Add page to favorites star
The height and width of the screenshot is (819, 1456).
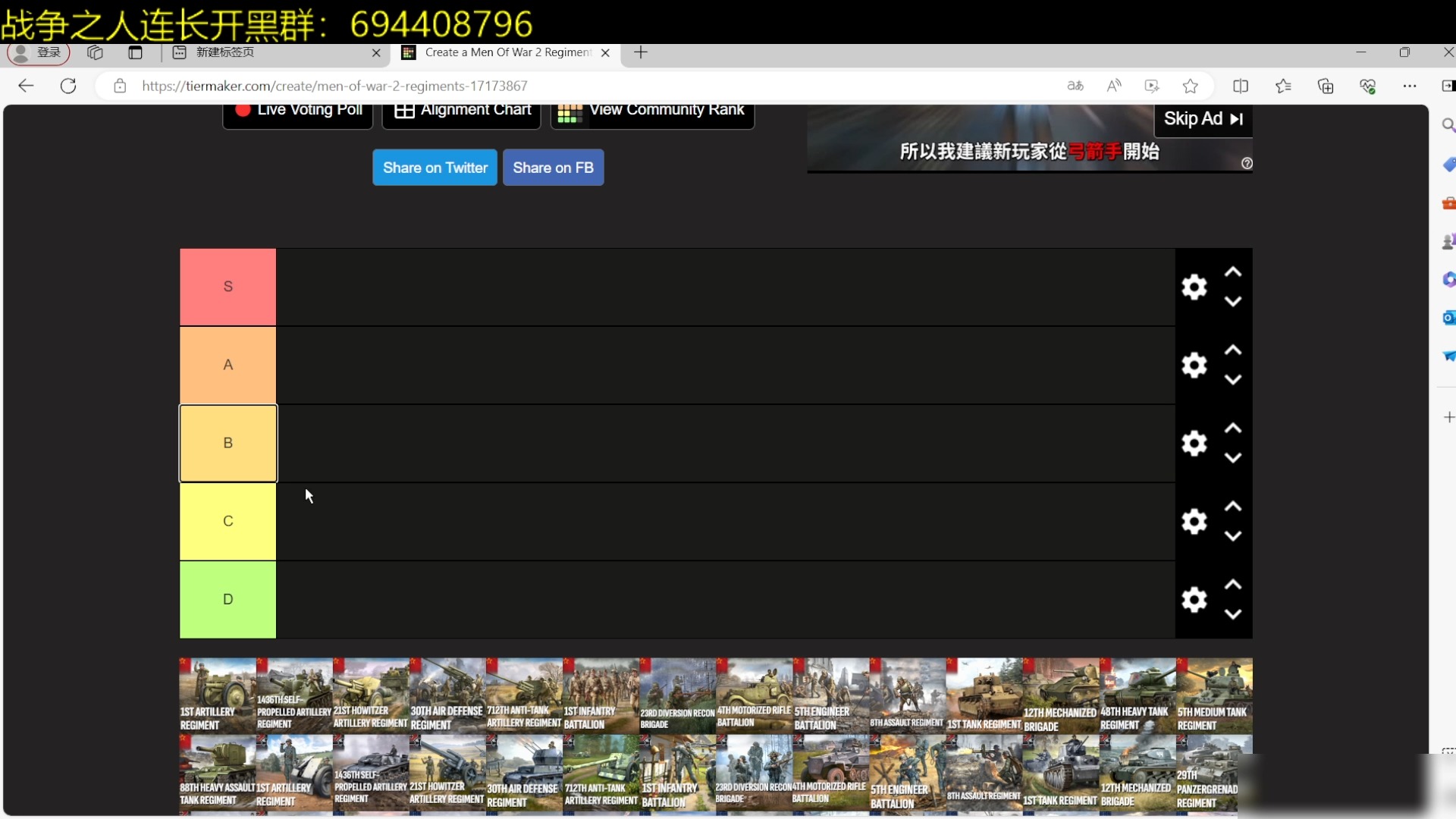[x=1191, y=86]
